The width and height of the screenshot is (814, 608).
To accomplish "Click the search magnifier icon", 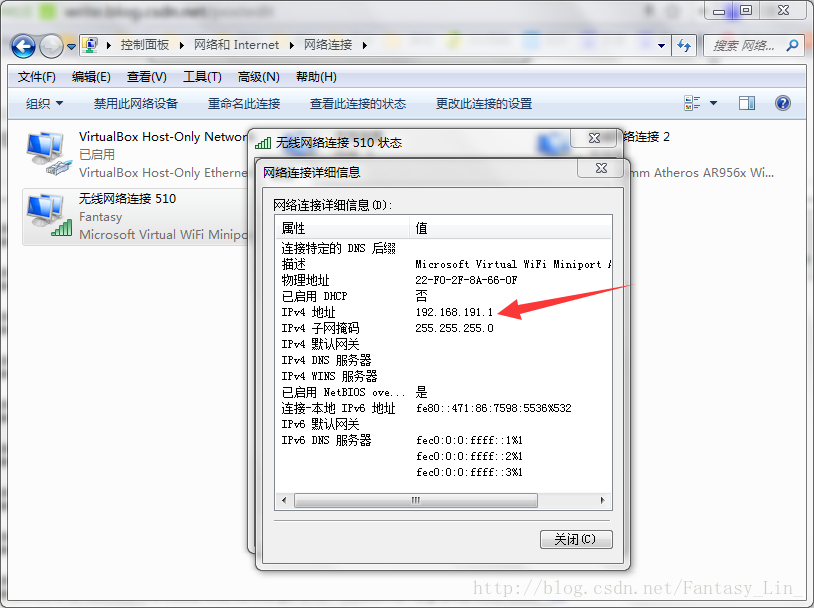I will click(792, 46).
